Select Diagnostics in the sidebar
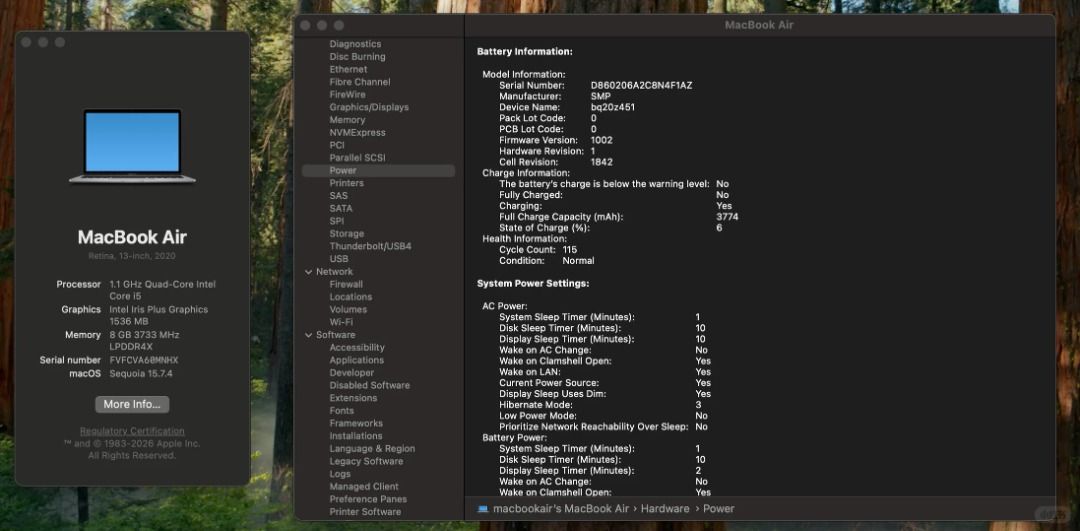Viewport: 1080px width, 531px height. (x=355, y=44)
